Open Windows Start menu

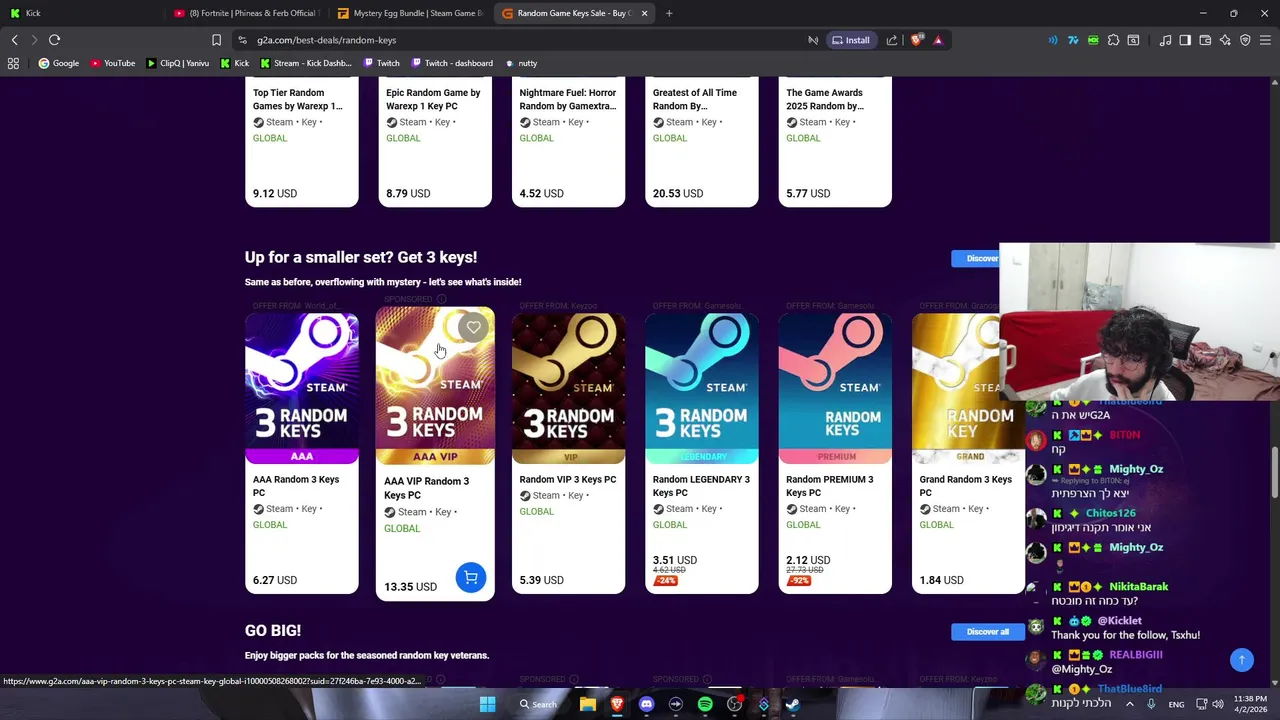point(487,704)
